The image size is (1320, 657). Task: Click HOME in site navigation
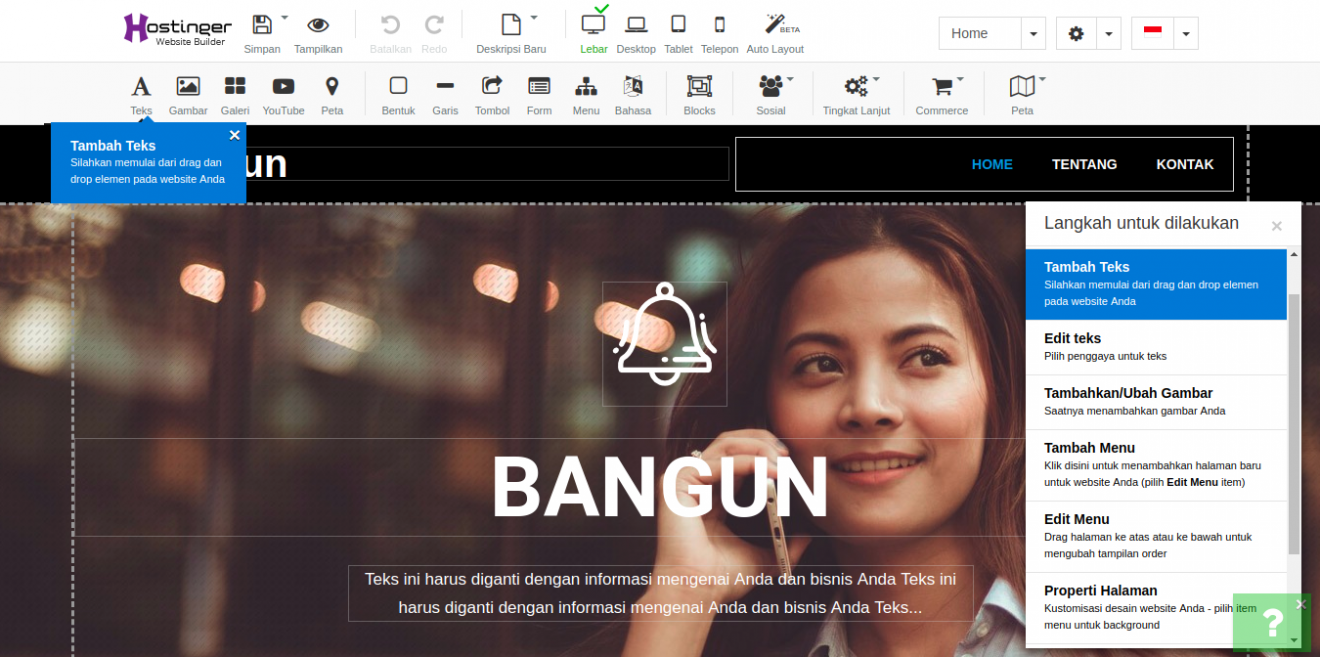click(992, 164)
